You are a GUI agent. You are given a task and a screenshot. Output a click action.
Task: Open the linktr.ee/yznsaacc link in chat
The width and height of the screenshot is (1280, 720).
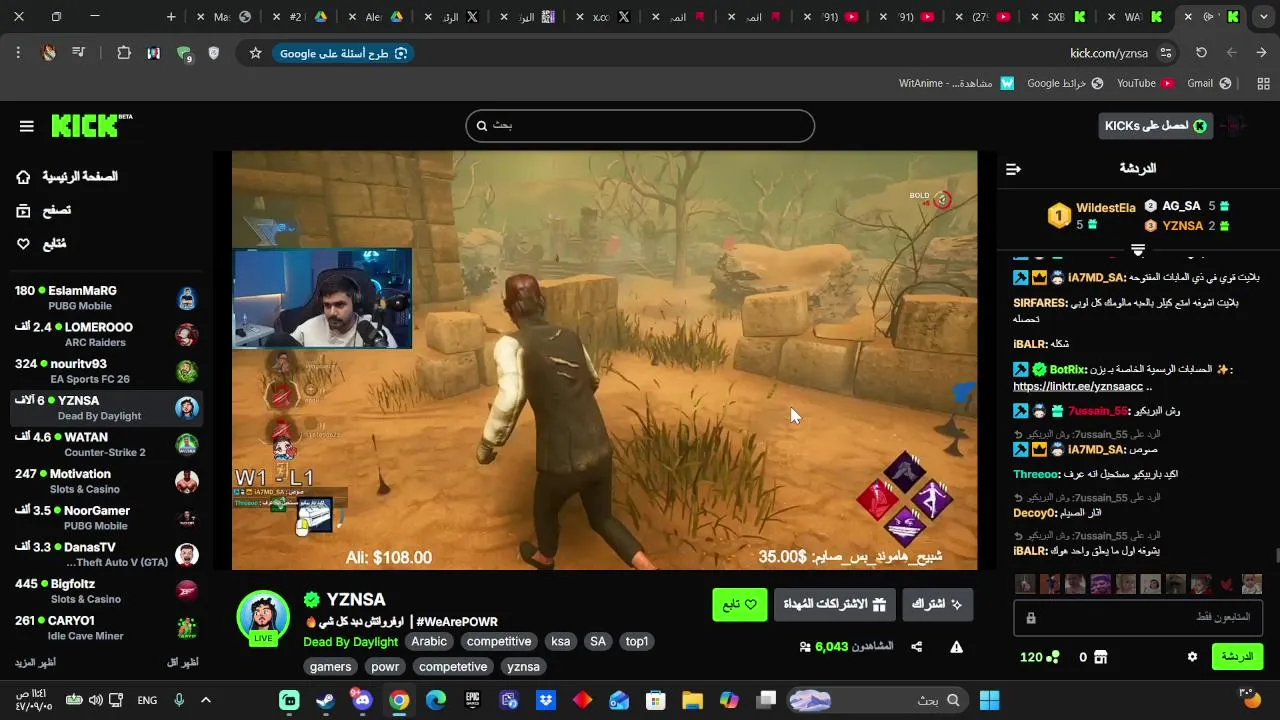tap(1078, 386)
